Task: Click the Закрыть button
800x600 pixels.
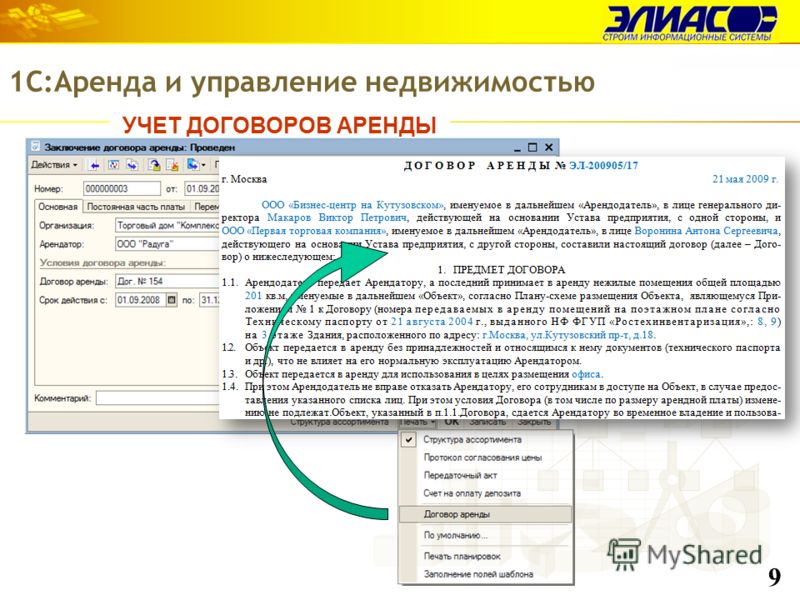Action: (534, 422)
